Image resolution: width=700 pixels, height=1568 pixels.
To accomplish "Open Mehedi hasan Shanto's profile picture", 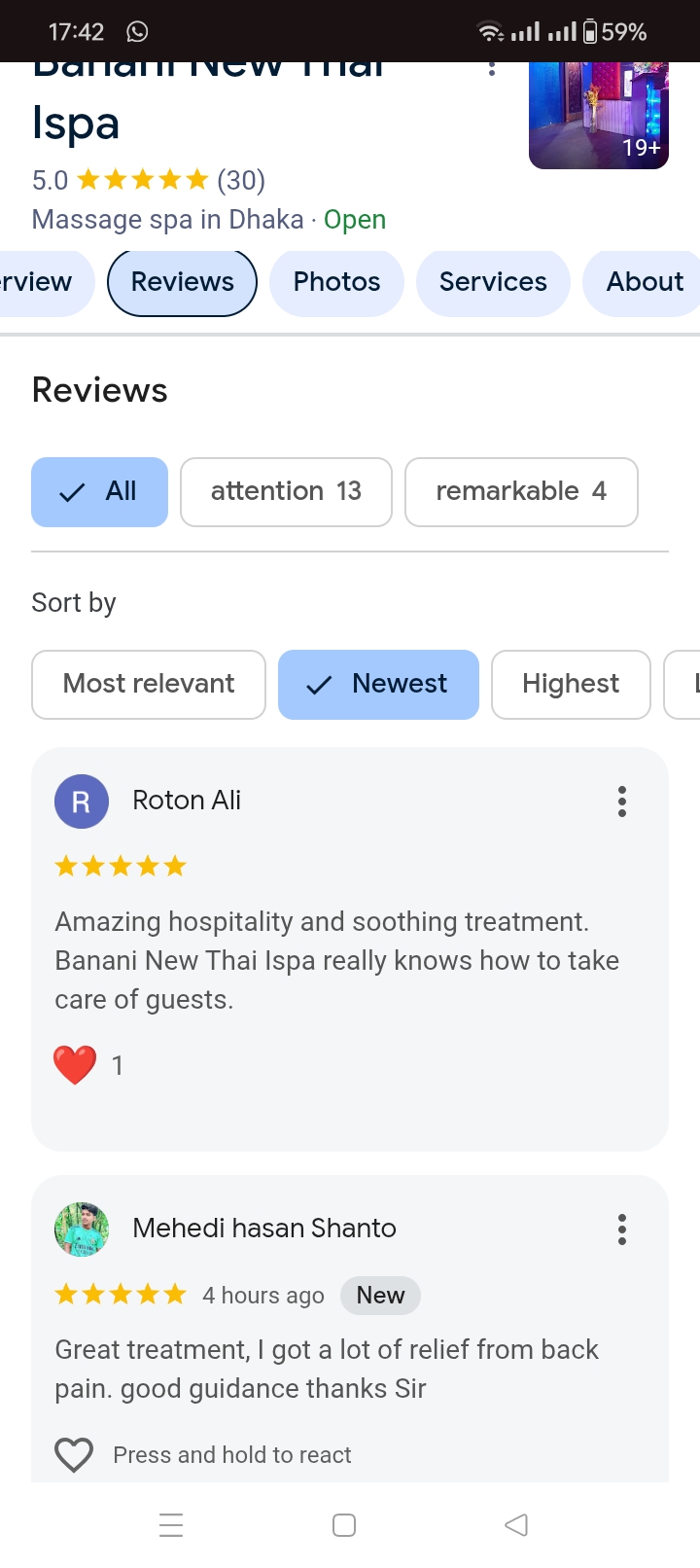I will (82, 1229).
